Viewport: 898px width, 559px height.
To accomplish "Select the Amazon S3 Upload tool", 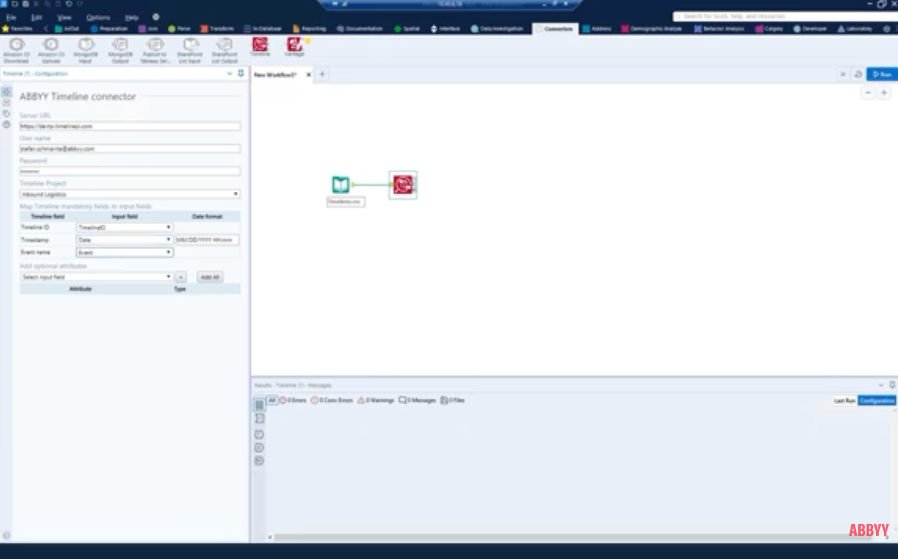I will pos(51,50).
